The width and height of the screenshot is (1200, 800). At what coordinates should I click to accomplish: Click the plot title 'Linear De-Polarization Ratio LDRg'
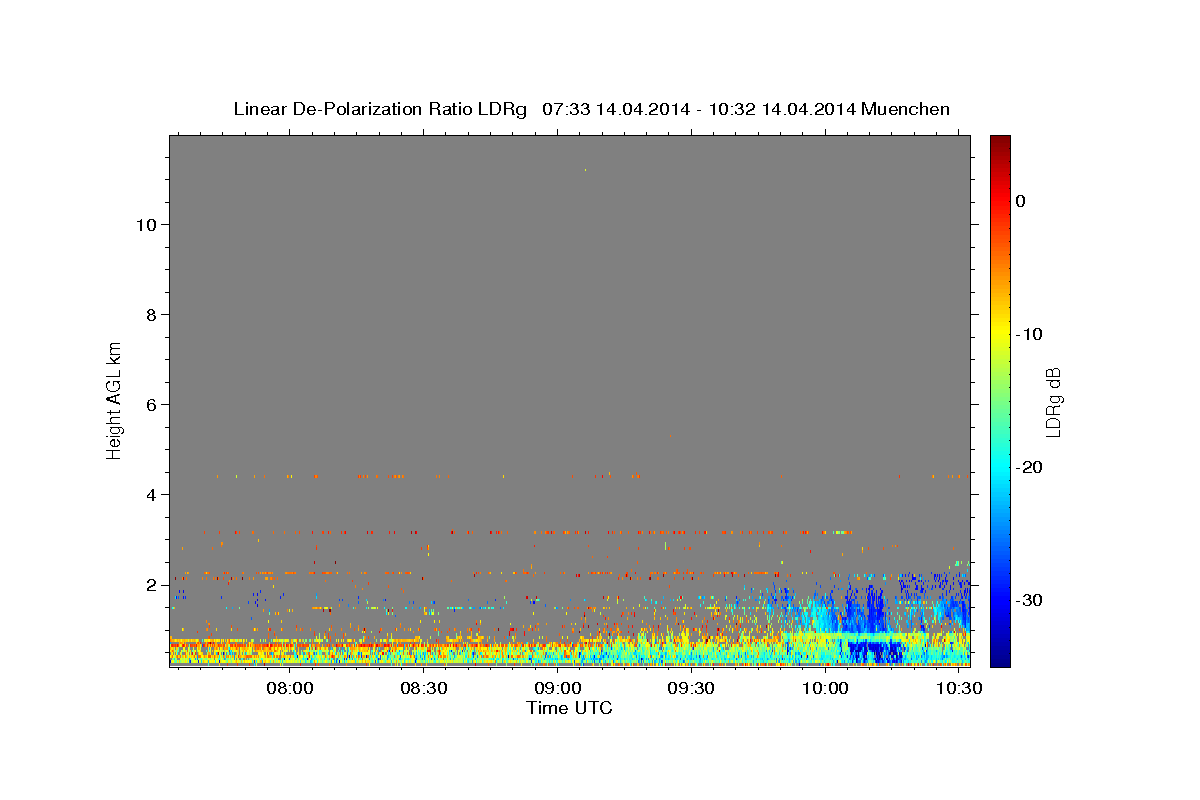pyautogui.click(x=379, y=109)
